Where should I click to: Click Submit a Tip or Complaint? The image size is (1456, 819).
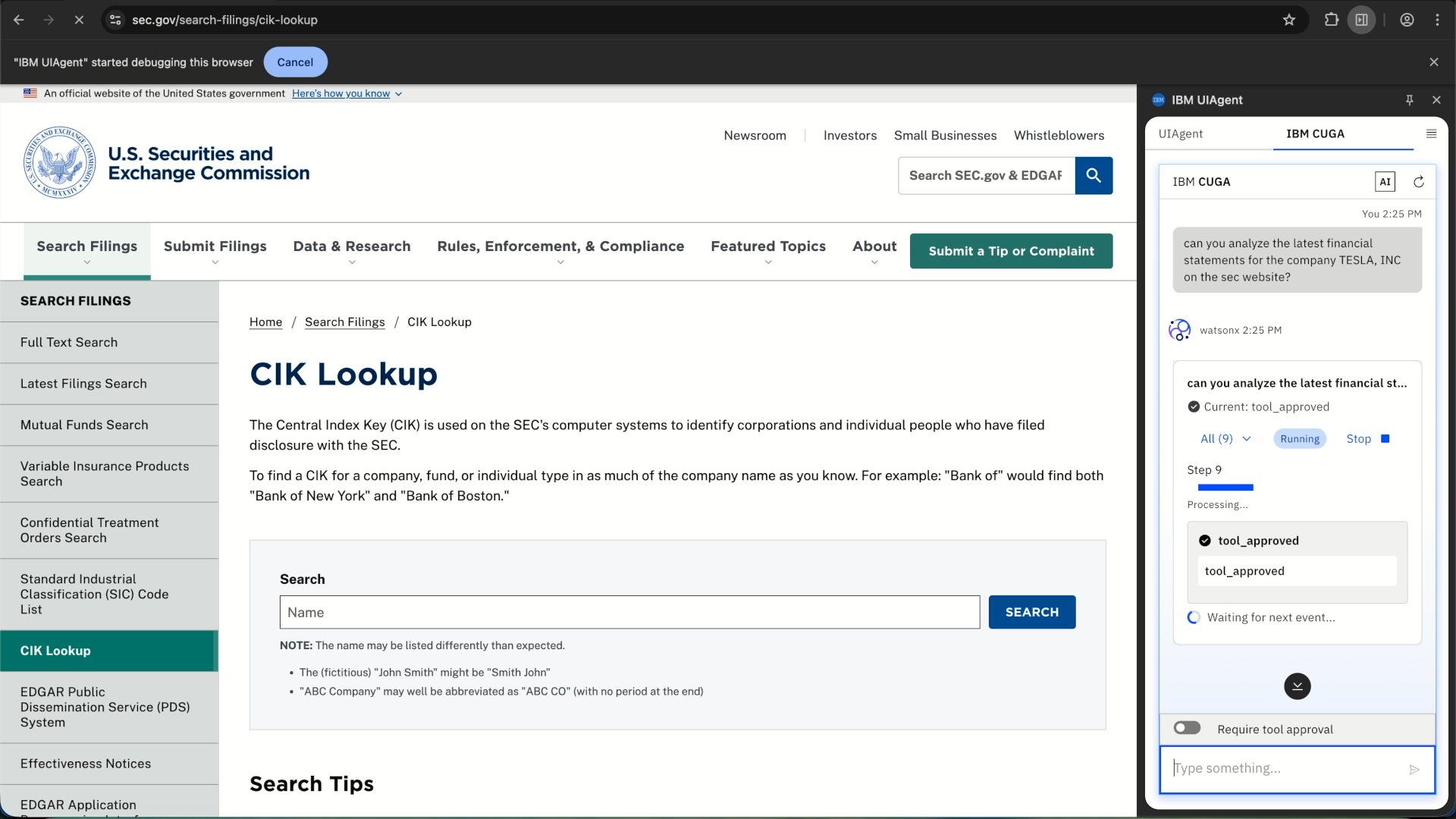tap(1011, 251)
